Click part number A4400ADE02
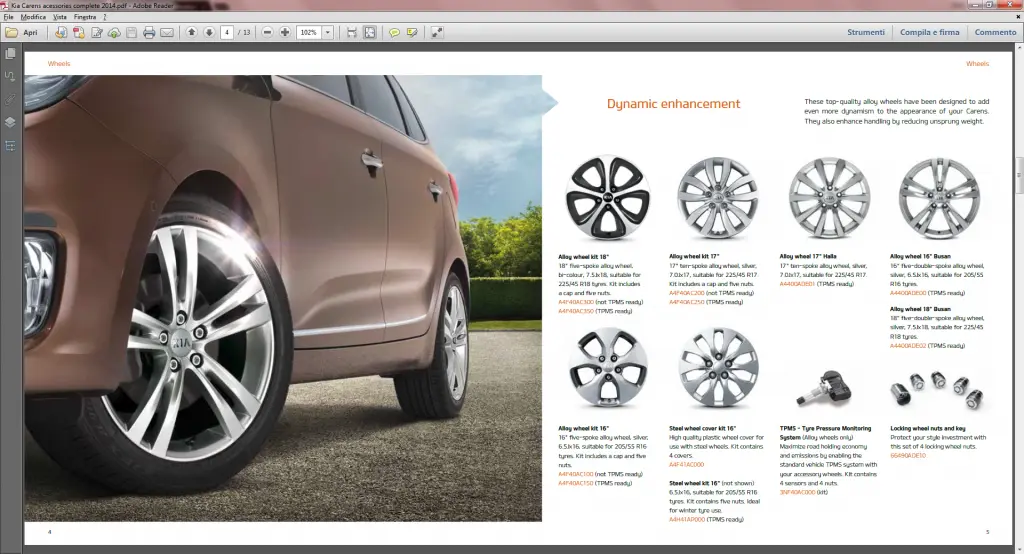1024x554 pixels. click(908, 346)
